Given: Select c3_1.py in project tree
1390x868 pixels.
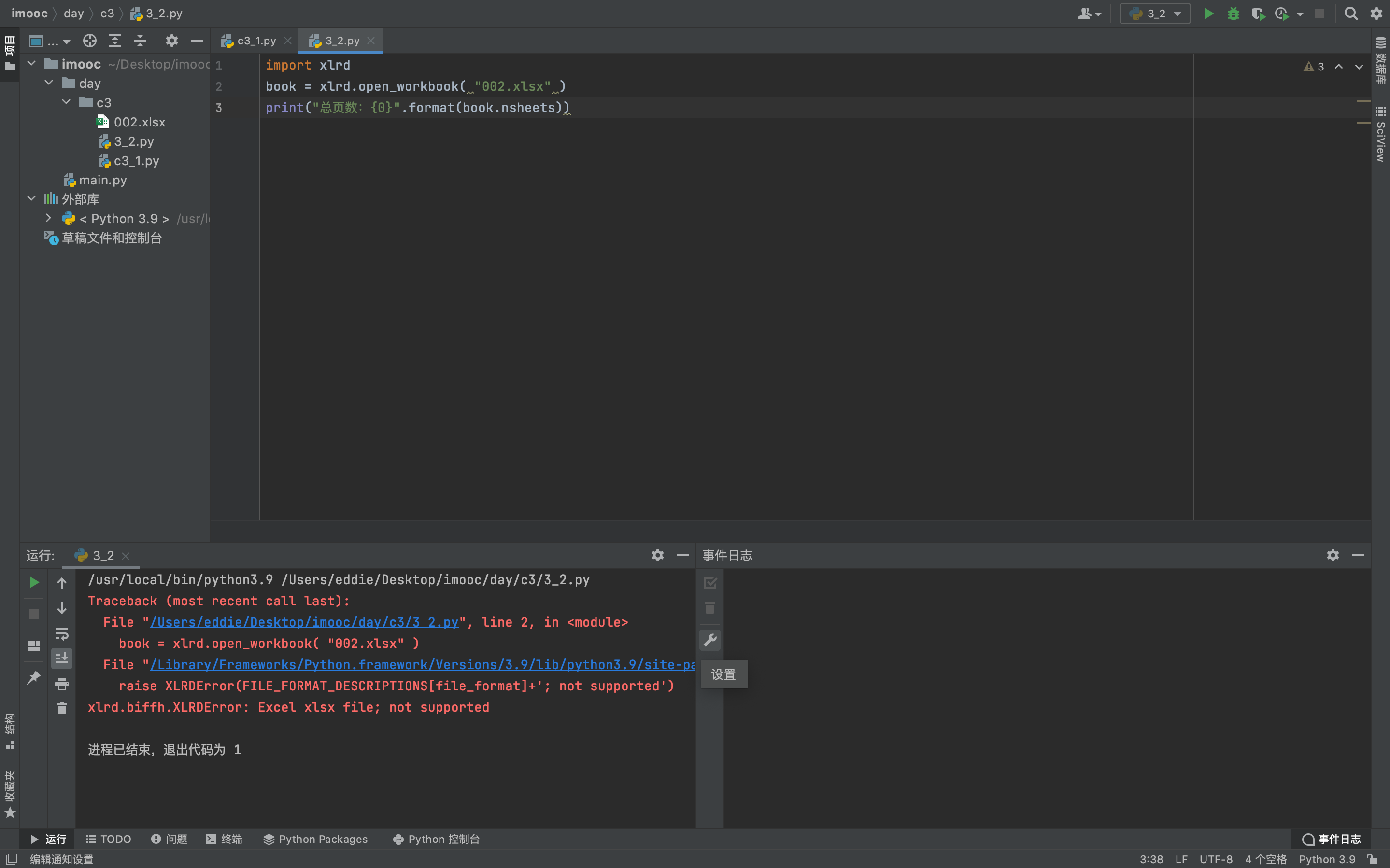Looking at the screenshot, I should click(128, 161).
